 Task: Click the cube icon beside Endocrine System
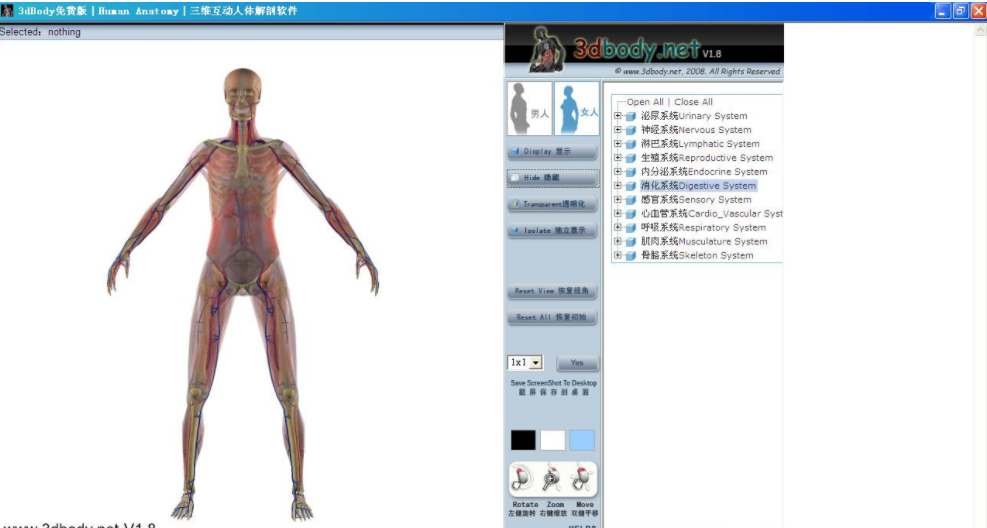click(631, 172)
